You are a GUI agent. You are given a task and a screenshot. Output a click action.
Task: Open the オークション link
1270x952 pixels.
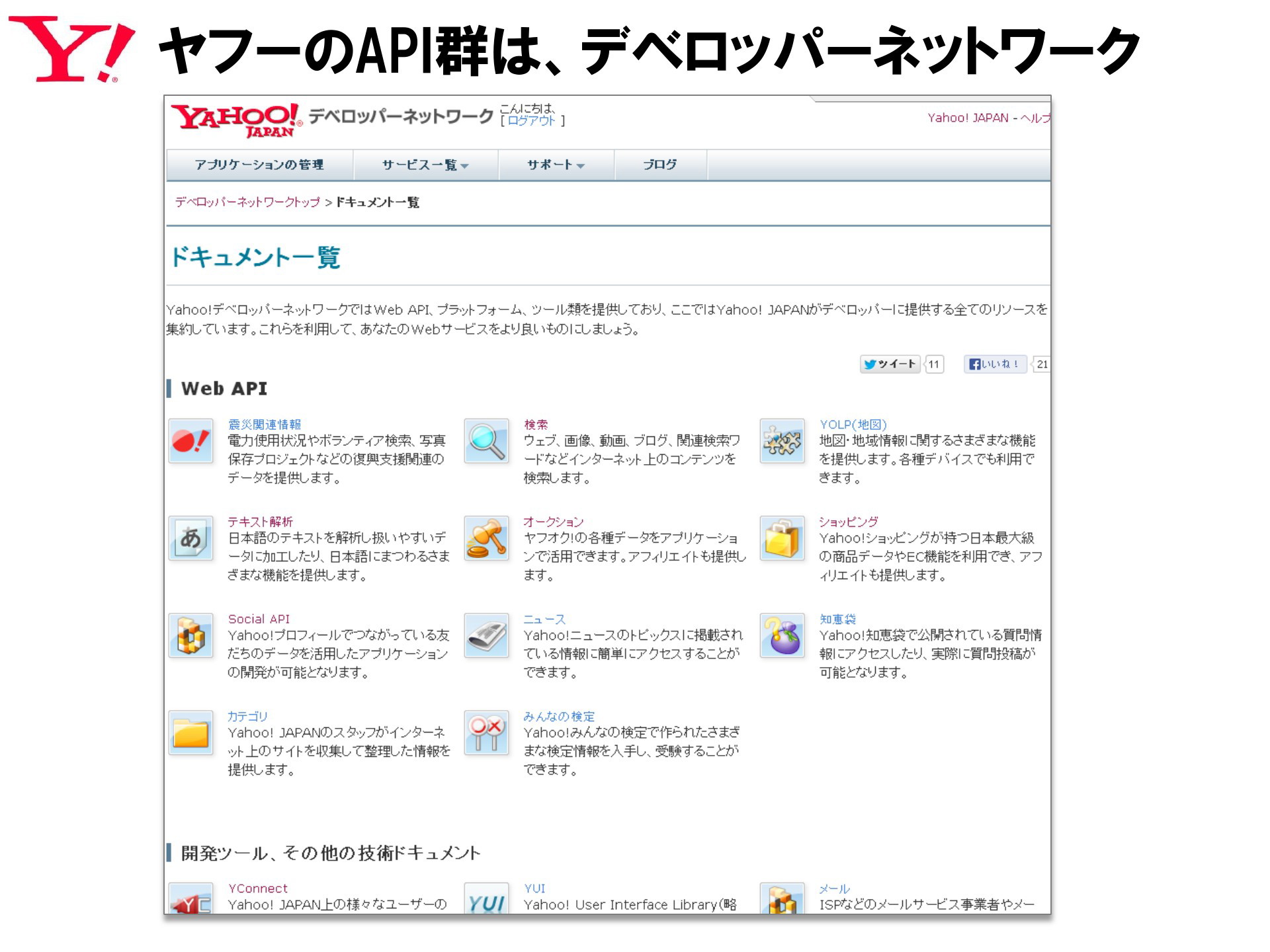point(554,522)
